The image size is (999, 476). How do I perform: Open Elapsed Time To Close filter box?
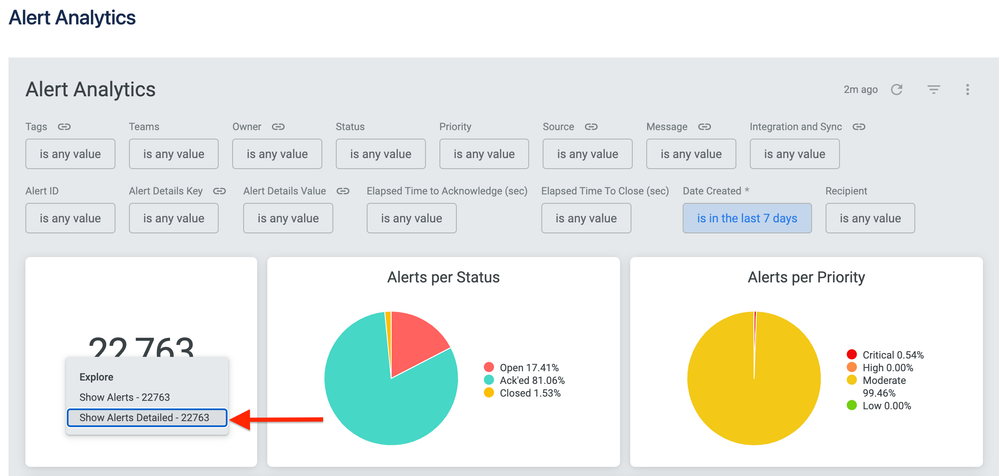[586, 218]
